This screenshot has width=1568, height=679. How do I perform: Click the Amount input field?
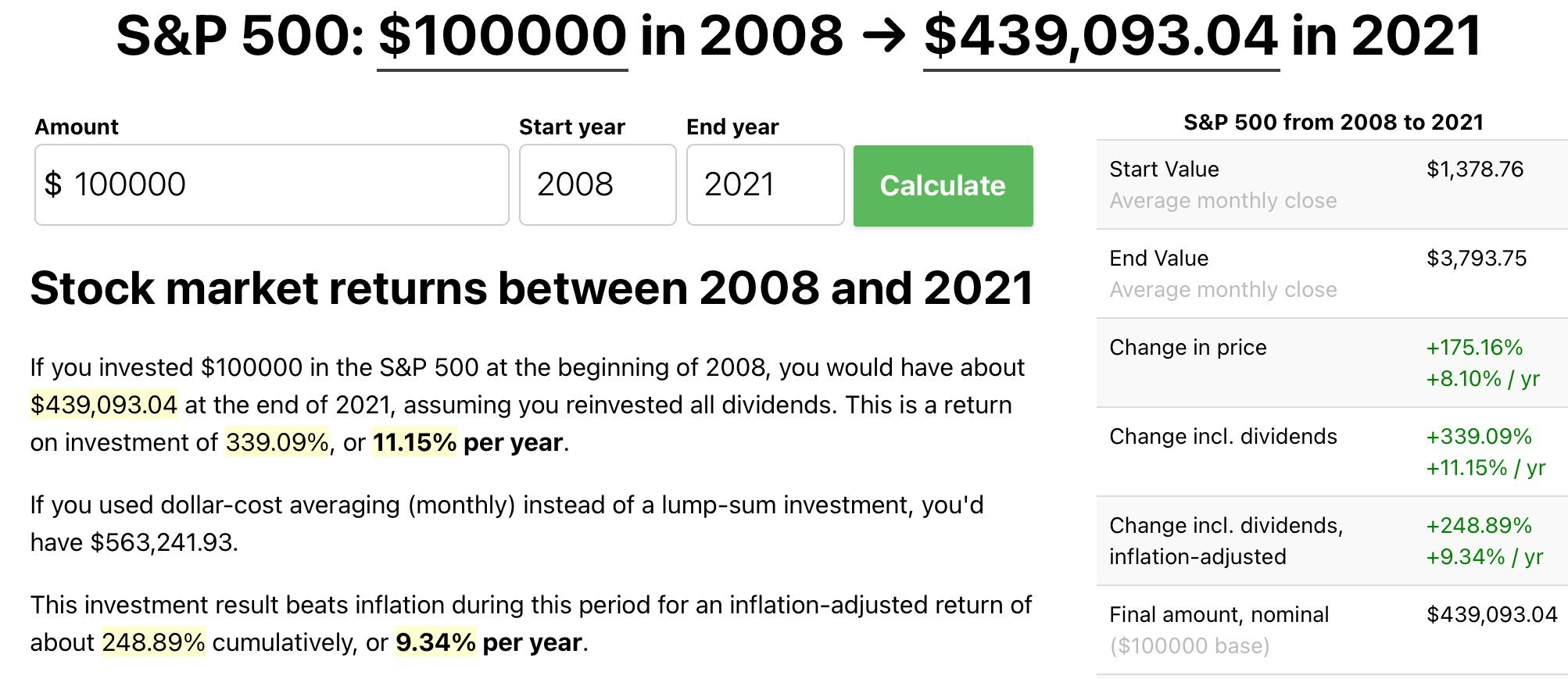[x=271, y=185]
